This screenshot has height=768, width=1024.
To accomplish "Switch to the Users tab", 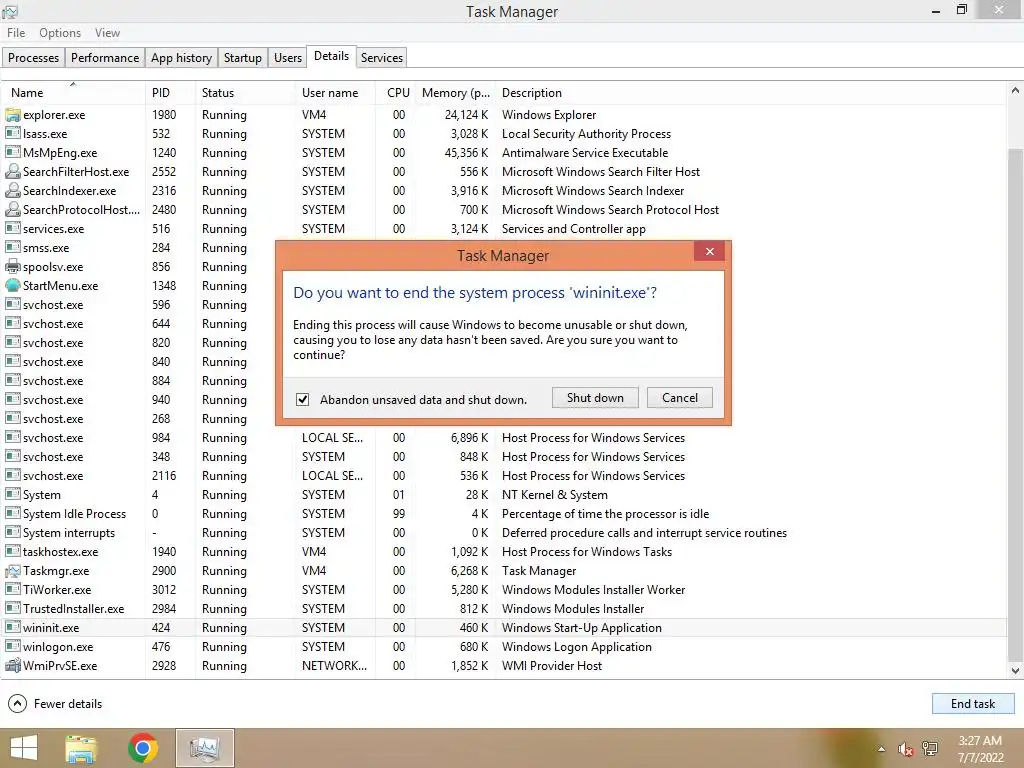I will [x=288, y=57].
